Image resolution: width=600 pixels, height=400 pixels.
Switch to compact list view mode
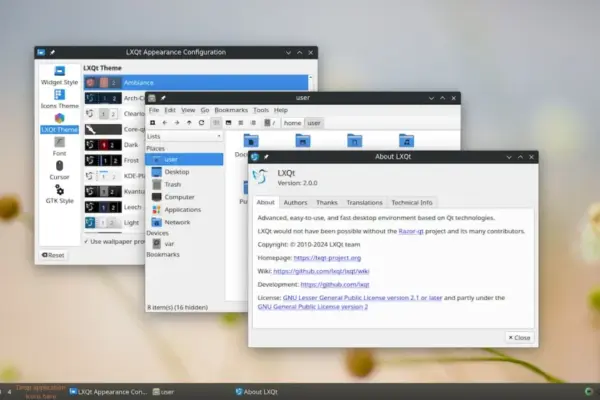241,123
